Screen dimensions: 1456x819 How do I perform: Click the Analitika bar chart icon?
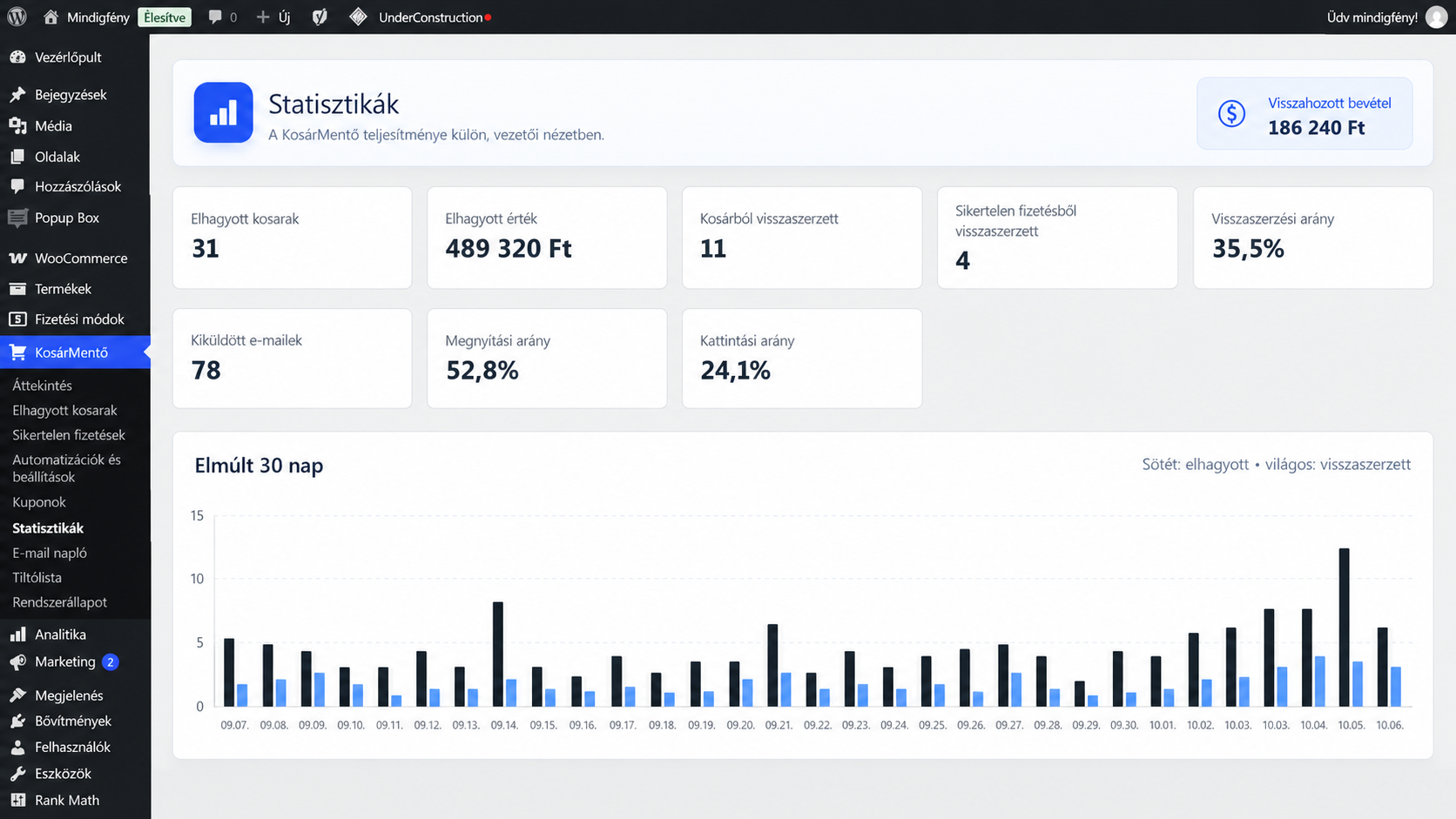click(x=17, y=634)
